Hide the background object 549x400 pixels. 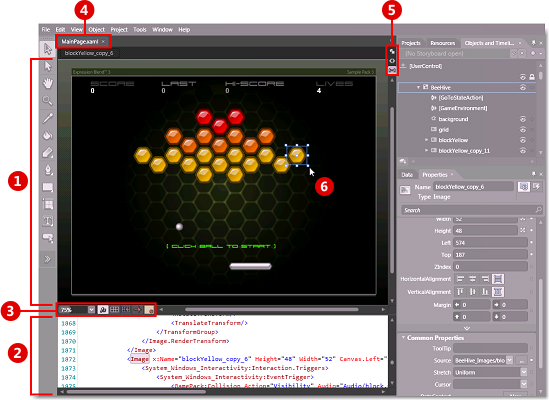click(523, 119)
